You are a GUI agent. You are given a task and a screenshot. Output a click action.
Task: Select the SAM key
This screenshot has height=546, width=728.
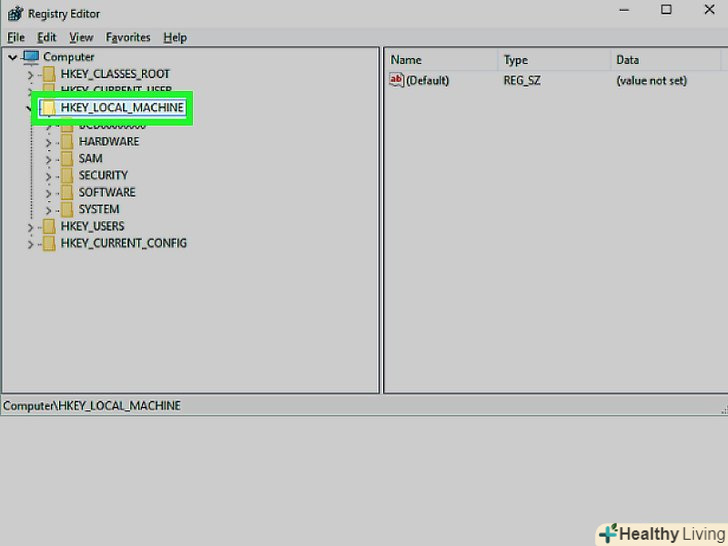pyautogui.click(x=91, y=158)
